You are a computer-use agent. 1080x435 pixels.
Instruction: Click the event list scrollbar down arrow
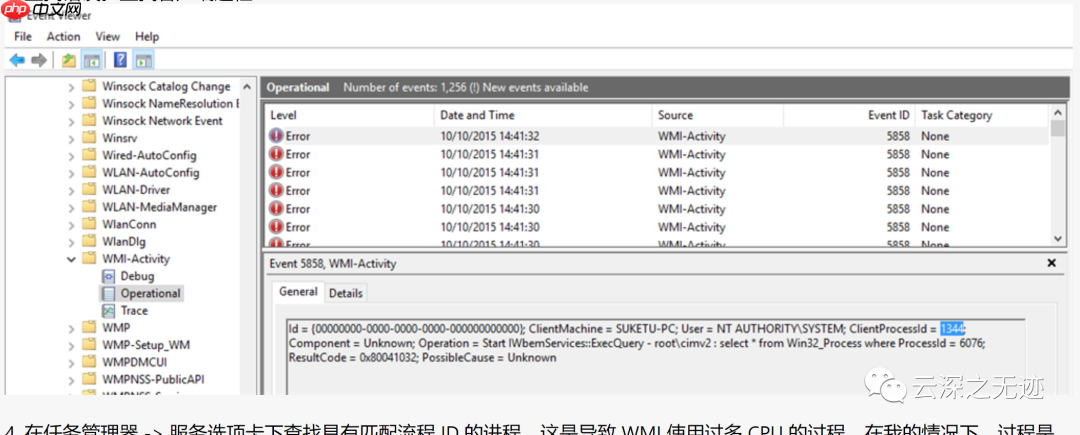coord(1058,238)
